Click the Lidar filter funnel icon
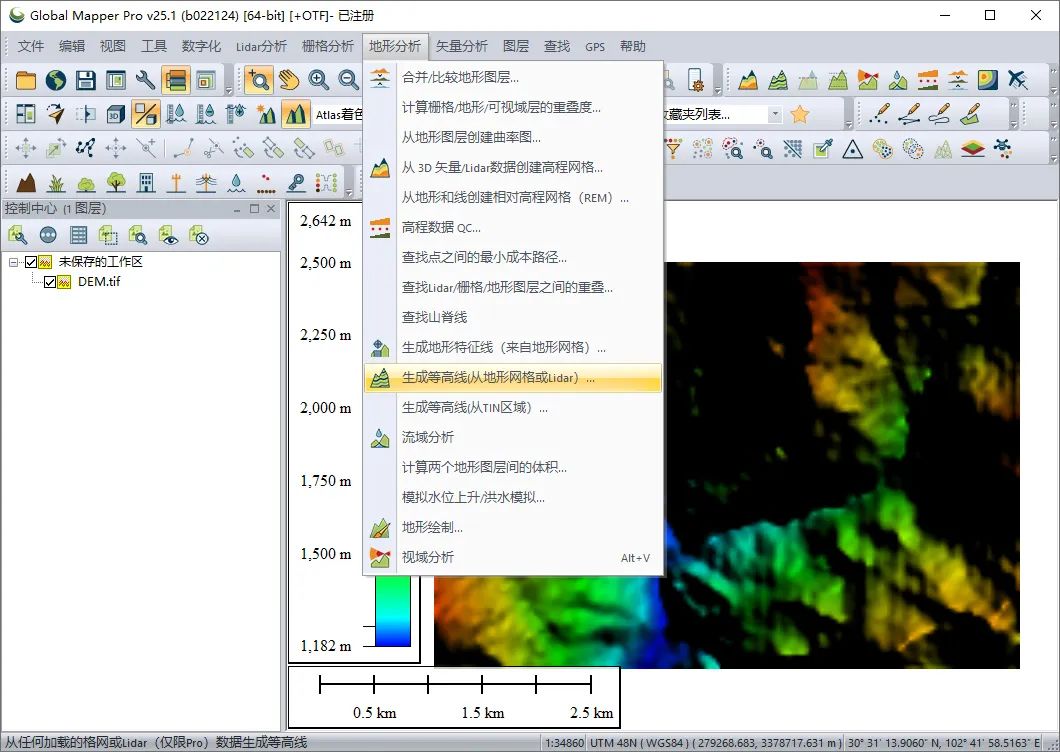The height and width of the screenshot is (752, 1060). (x=673, y=148)
